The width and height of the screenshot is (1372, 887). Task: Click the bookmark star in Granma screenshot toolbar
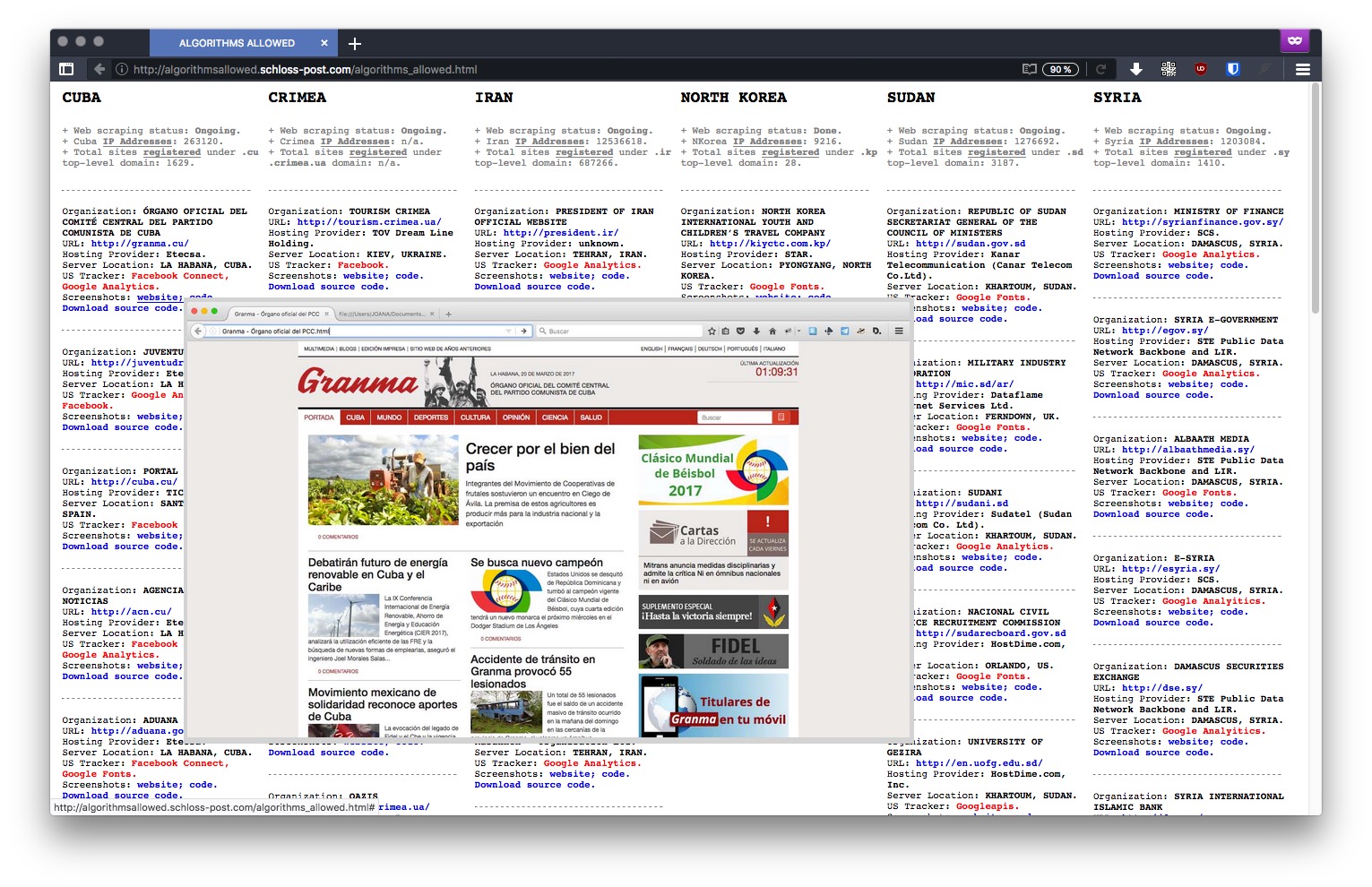(x=712, y=331)
